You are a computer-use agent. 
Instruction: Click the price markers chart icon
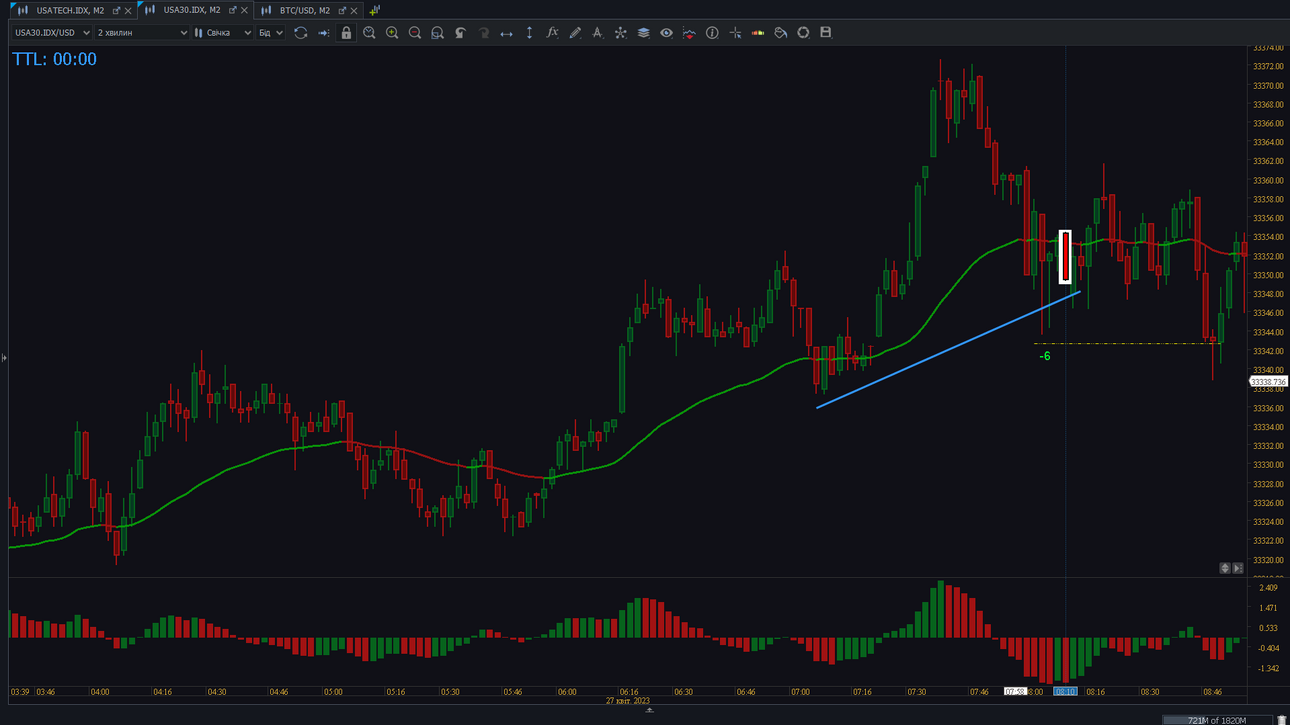point(689,33)
